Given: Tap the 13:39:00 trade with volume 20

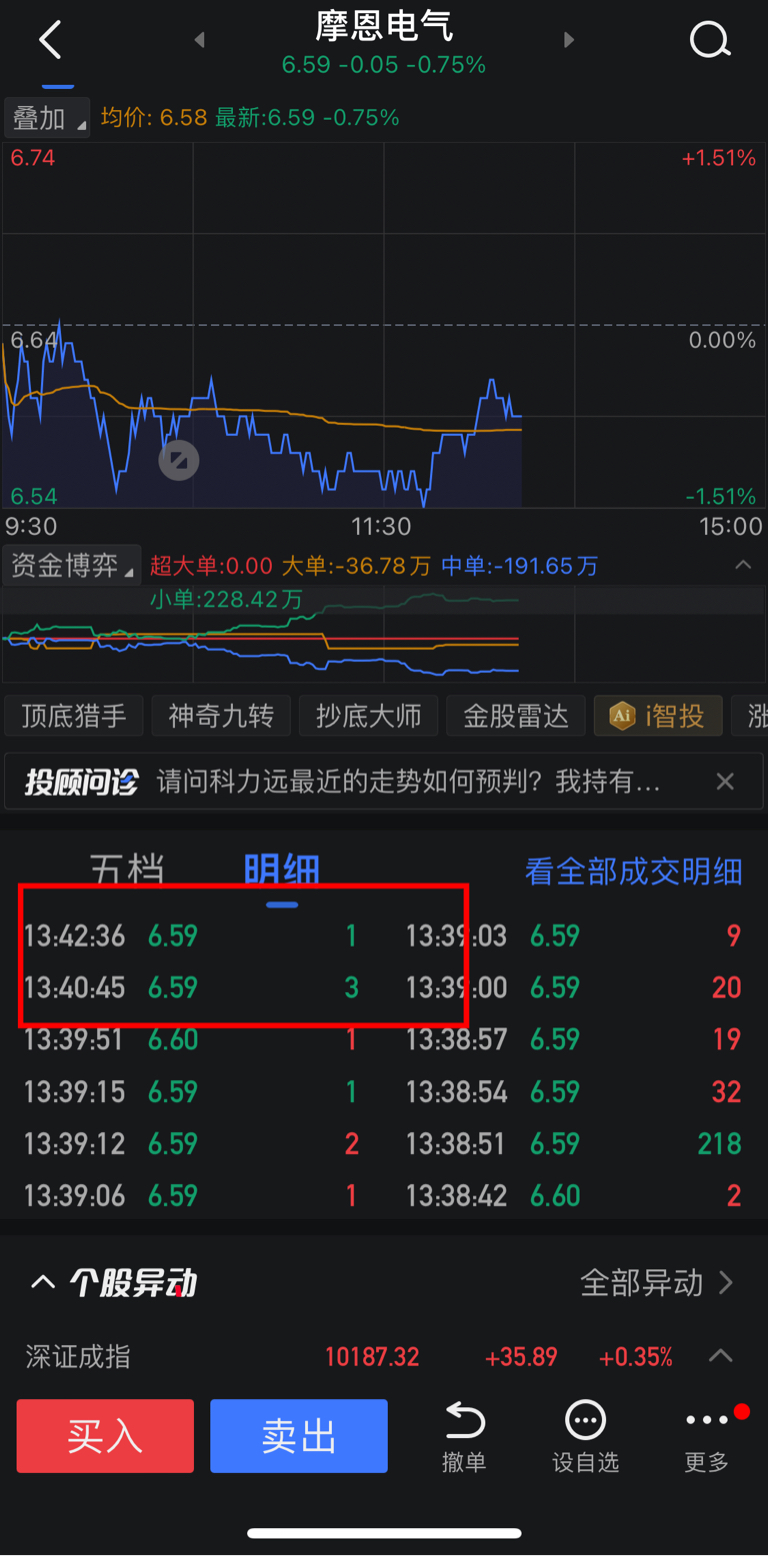Looking at the screenshot, I should tap(574, 988).
